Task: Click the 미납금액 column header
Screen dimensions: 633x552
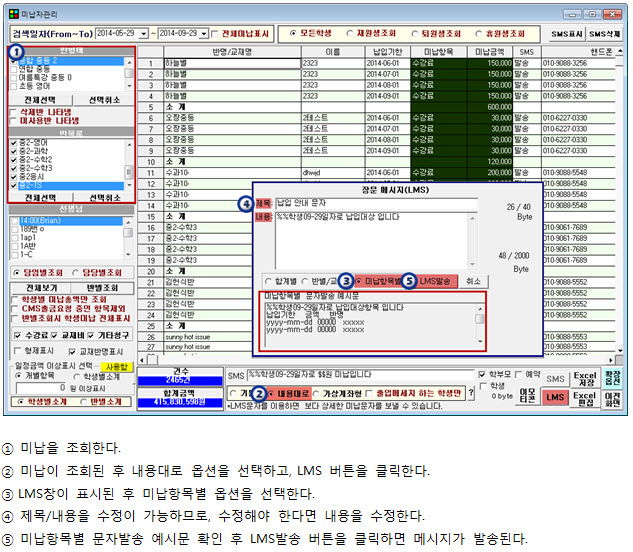Action: pyautogui.click(x=490, y=52)
